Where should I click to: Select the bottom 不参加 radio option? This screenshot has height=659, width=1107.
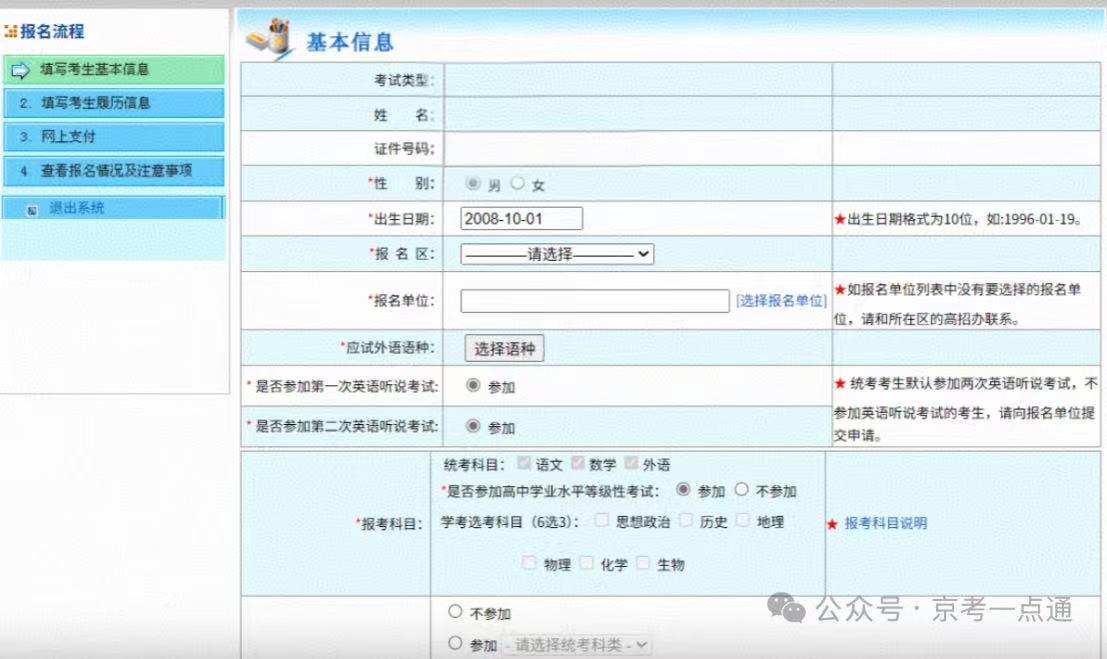(x=456, y=612)
